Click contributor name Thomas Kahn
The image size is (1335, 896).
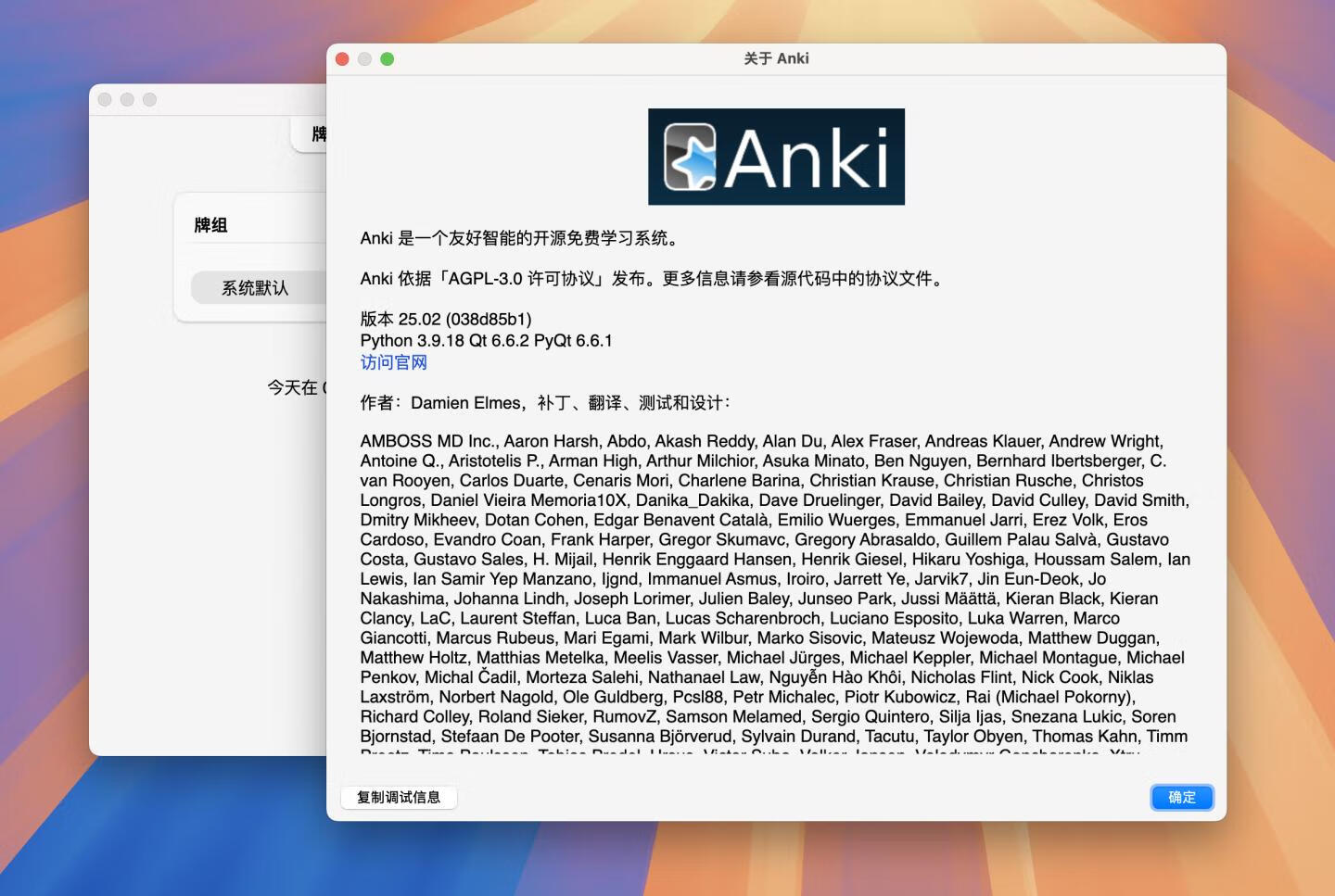[1084, 737]
